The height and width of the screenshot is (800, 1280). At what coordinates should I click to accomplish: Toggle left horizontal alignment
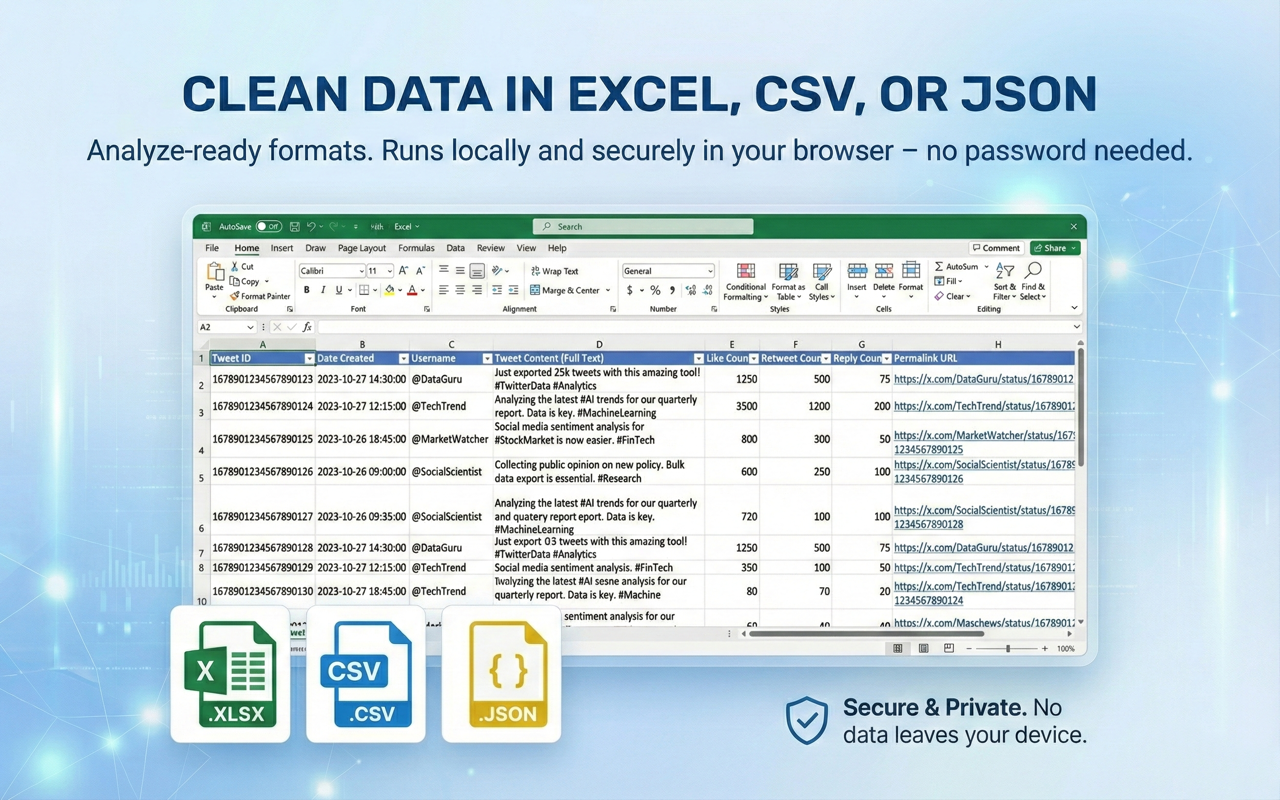pos(443,290)
